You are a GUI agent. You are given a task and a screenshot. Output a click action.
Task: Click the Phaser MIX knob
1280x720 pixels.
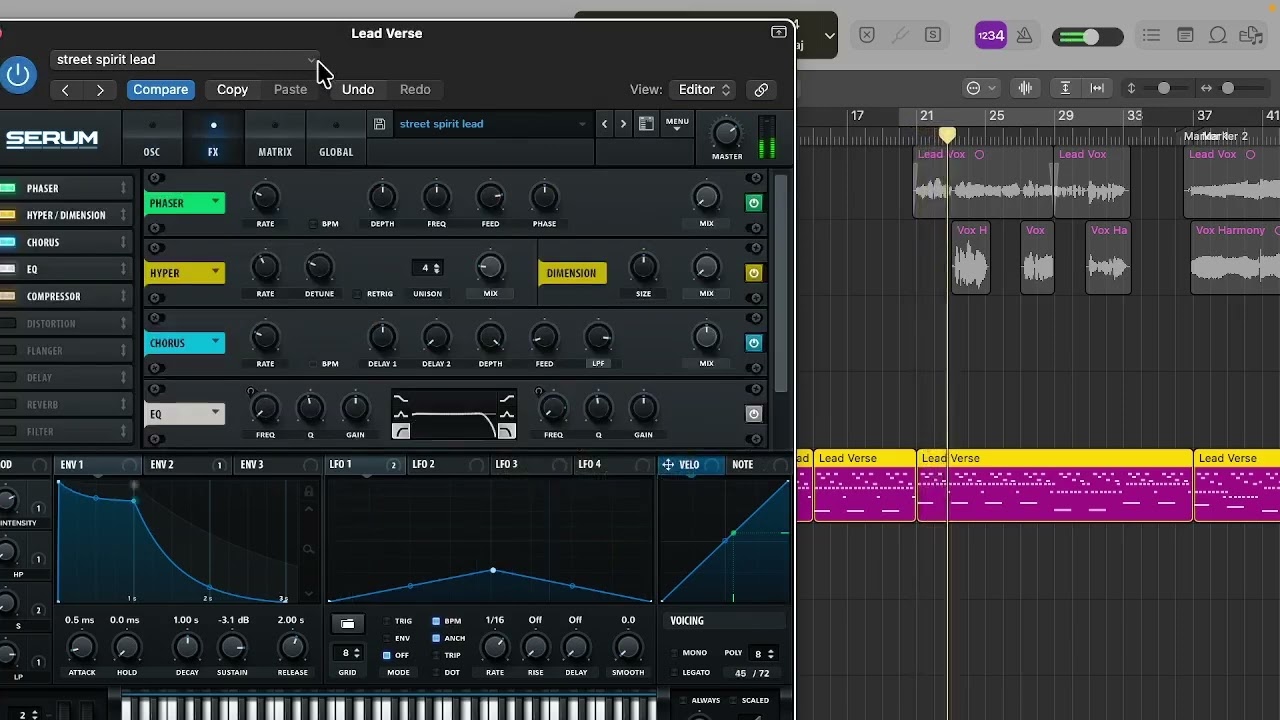[x=706, y=198]
